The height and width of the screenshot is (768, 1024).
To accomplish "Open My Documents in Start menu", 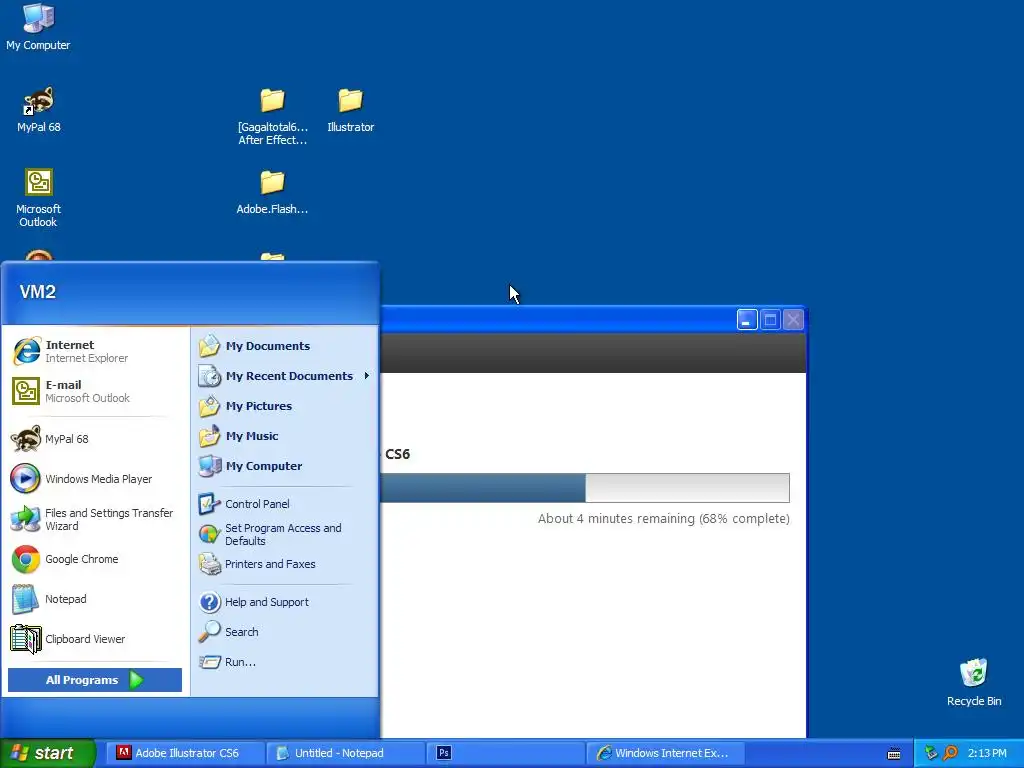I will coord(285,346).
